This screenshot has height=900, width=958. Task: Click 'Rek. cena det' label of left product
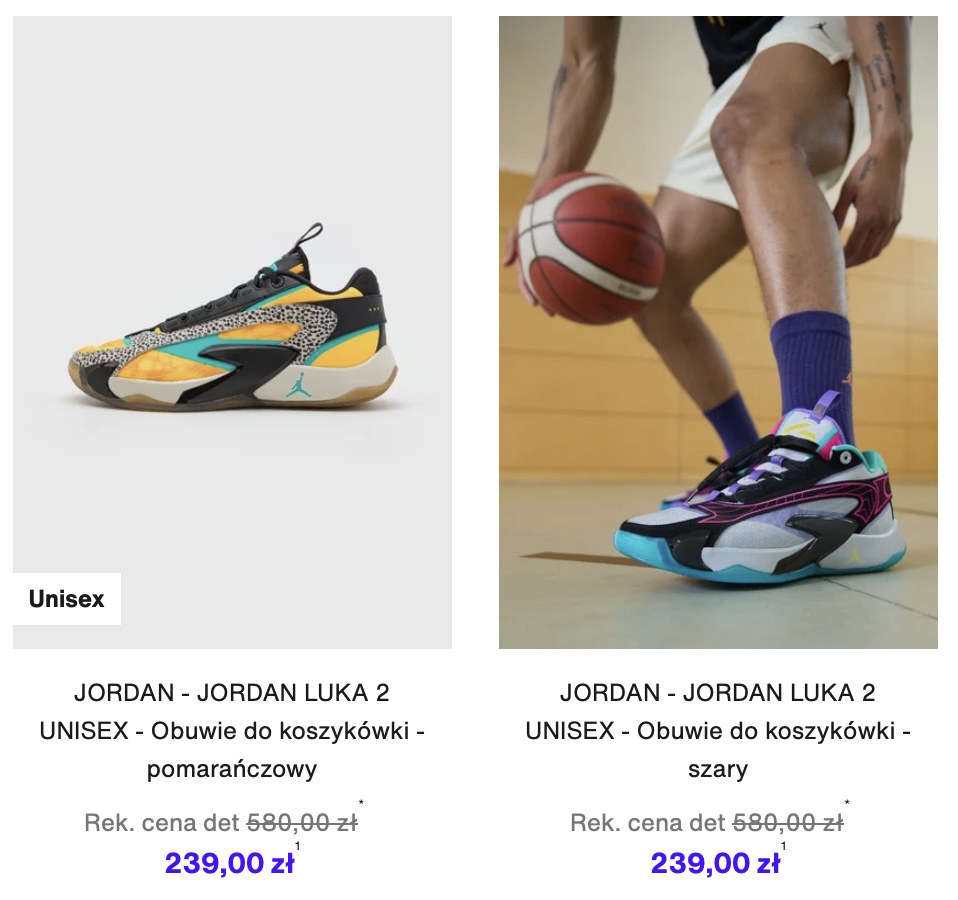pyautogui.click(x=162, y=824)
